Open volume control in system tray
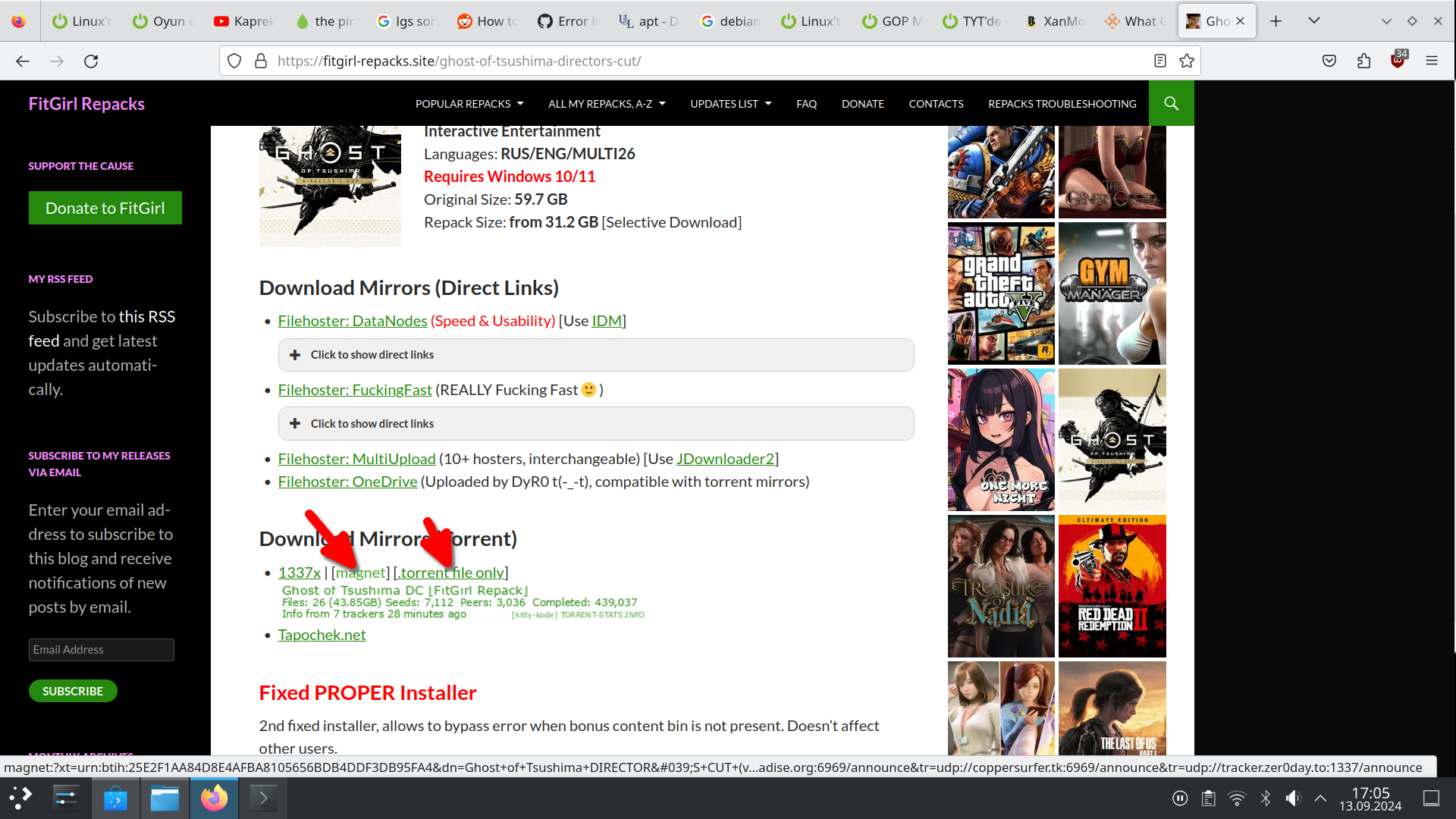Viewport: 1456px width, 819px height. pos(1293,798)
